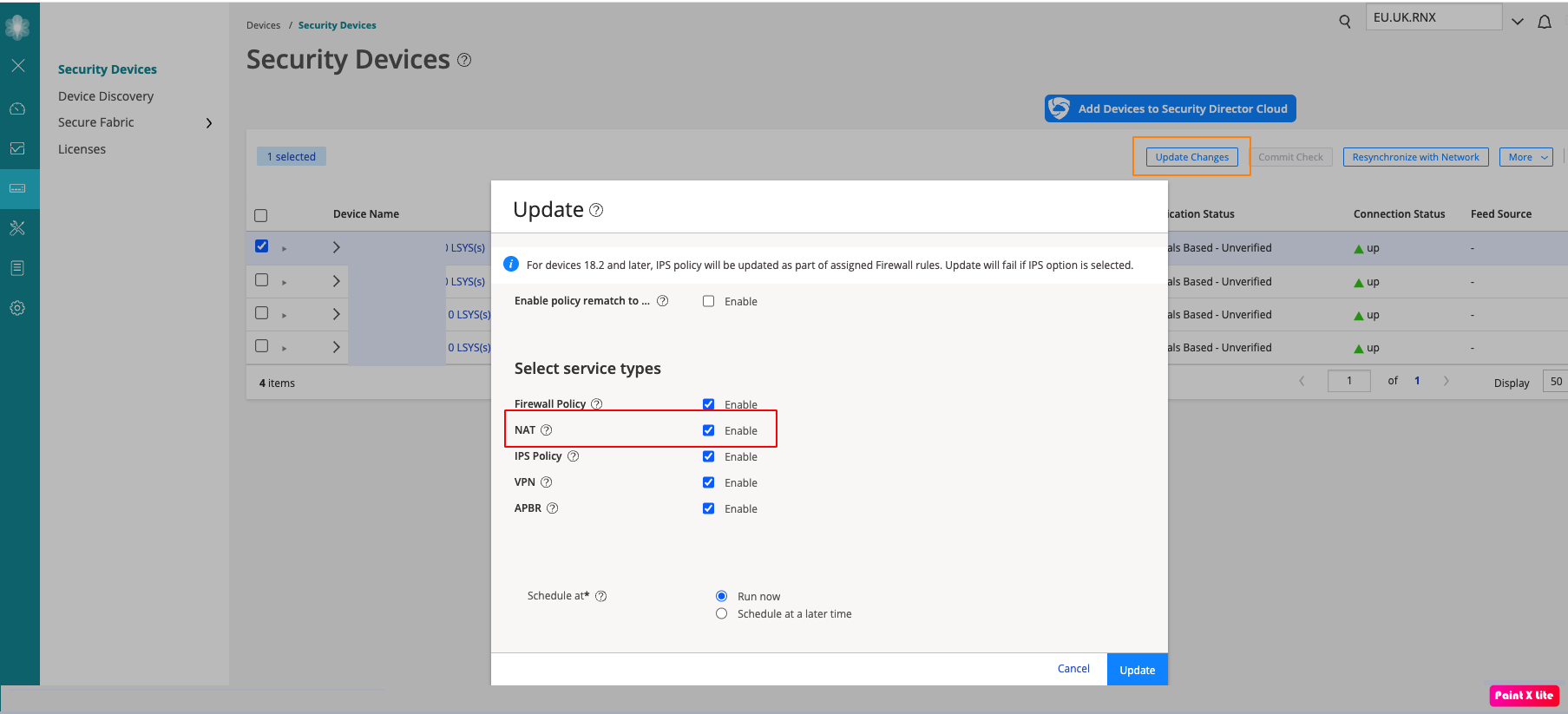Open the notifications bell icon

(1545, 22)
